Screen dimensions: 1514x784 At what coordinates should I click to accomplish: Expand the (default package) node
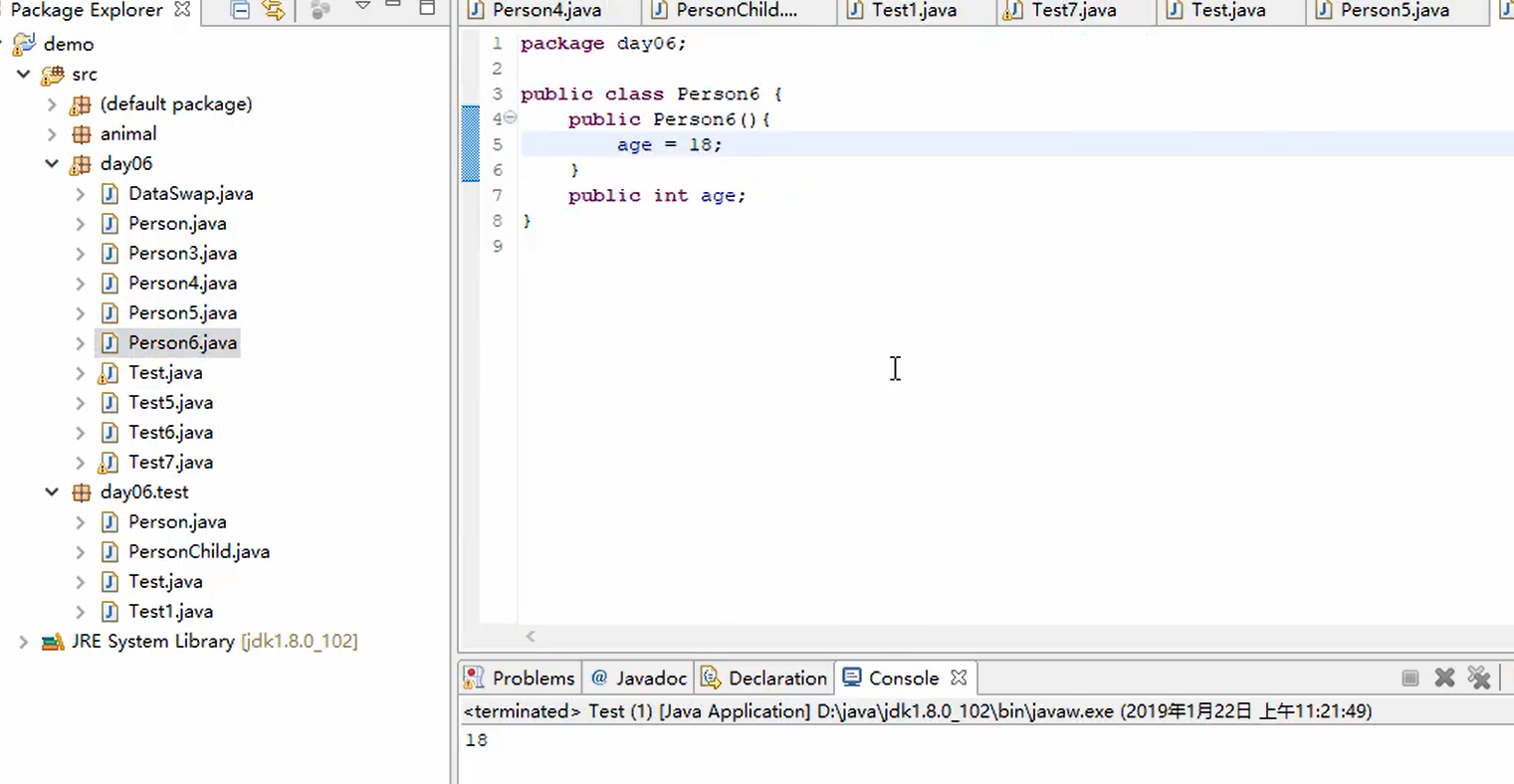52,104
